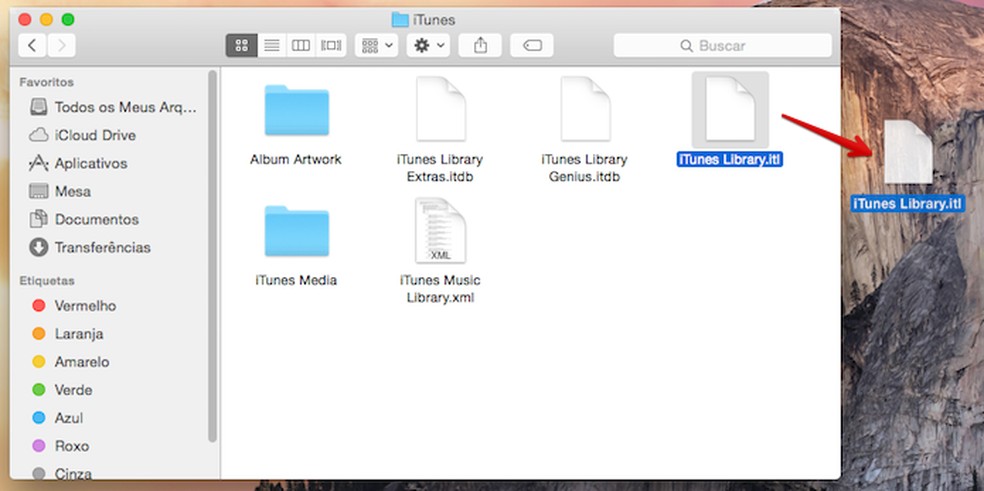Go forward with the right chevron button
Screen dimensions: 984x491
click(62, 45)
